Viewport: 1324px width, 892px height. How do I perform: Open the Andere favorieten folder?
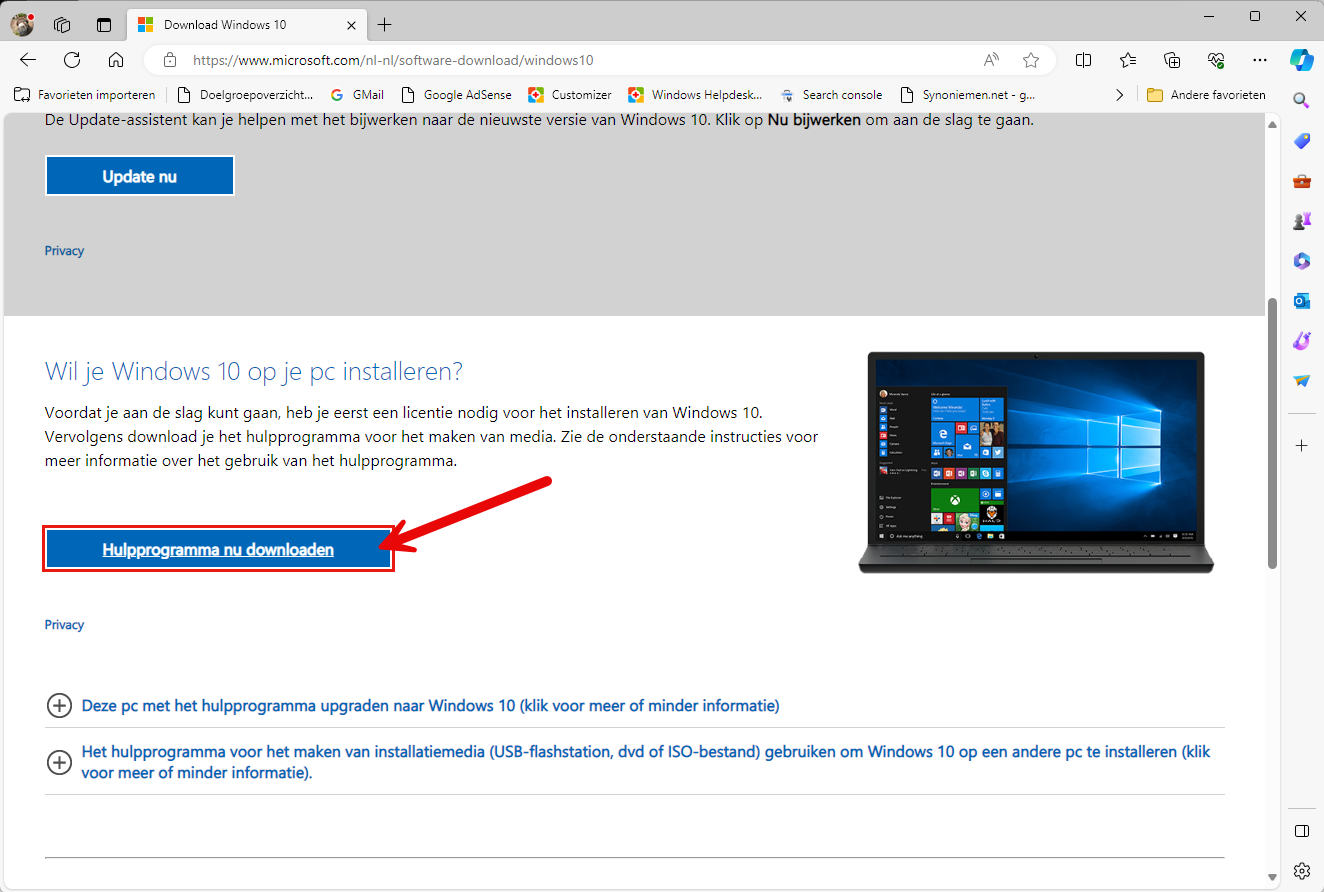(1206, 95)
